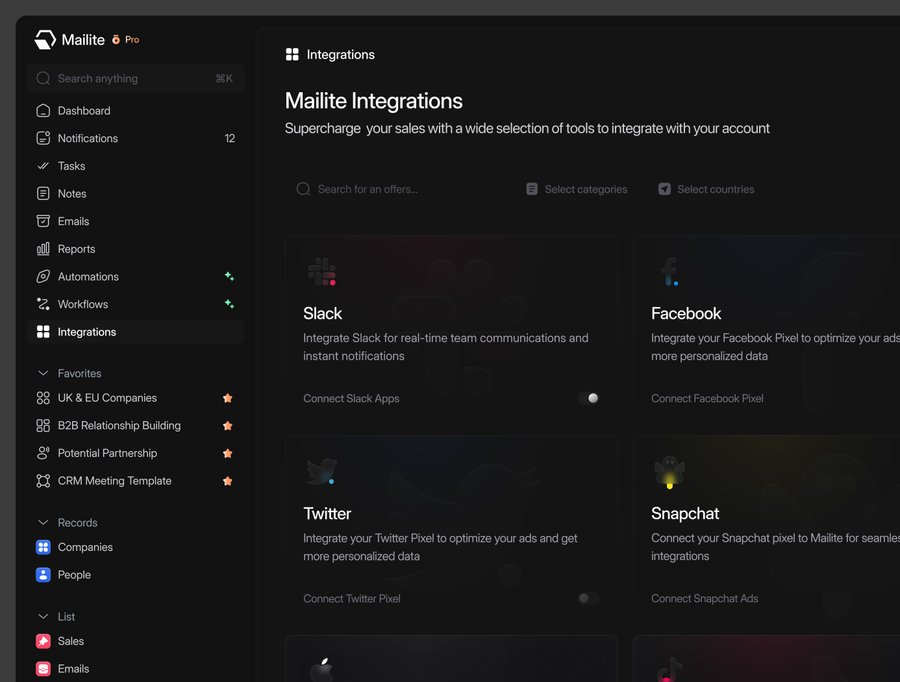Unfavorite Potential Partnership star
Image resolution: width=900 pixels, height=682 pixels.
coord(228,453)
